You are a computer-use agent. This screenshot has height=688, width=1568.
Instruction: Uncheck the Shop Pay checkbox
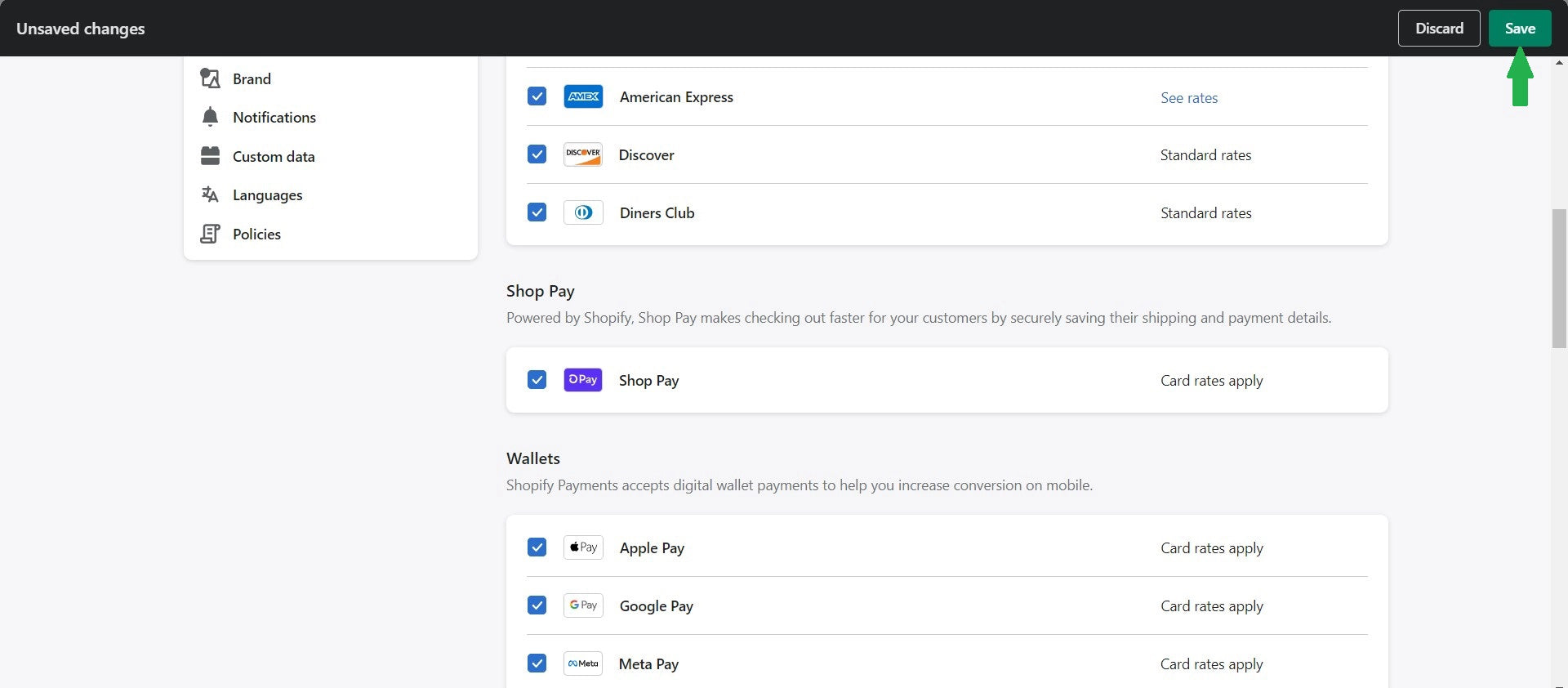pos(537,380)
